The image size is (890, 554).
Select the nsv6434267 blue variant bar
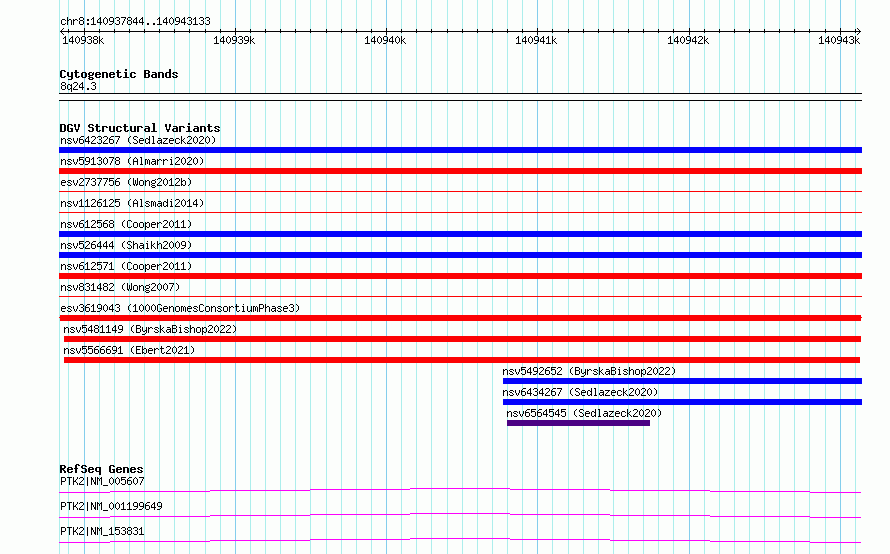(682, 402)
